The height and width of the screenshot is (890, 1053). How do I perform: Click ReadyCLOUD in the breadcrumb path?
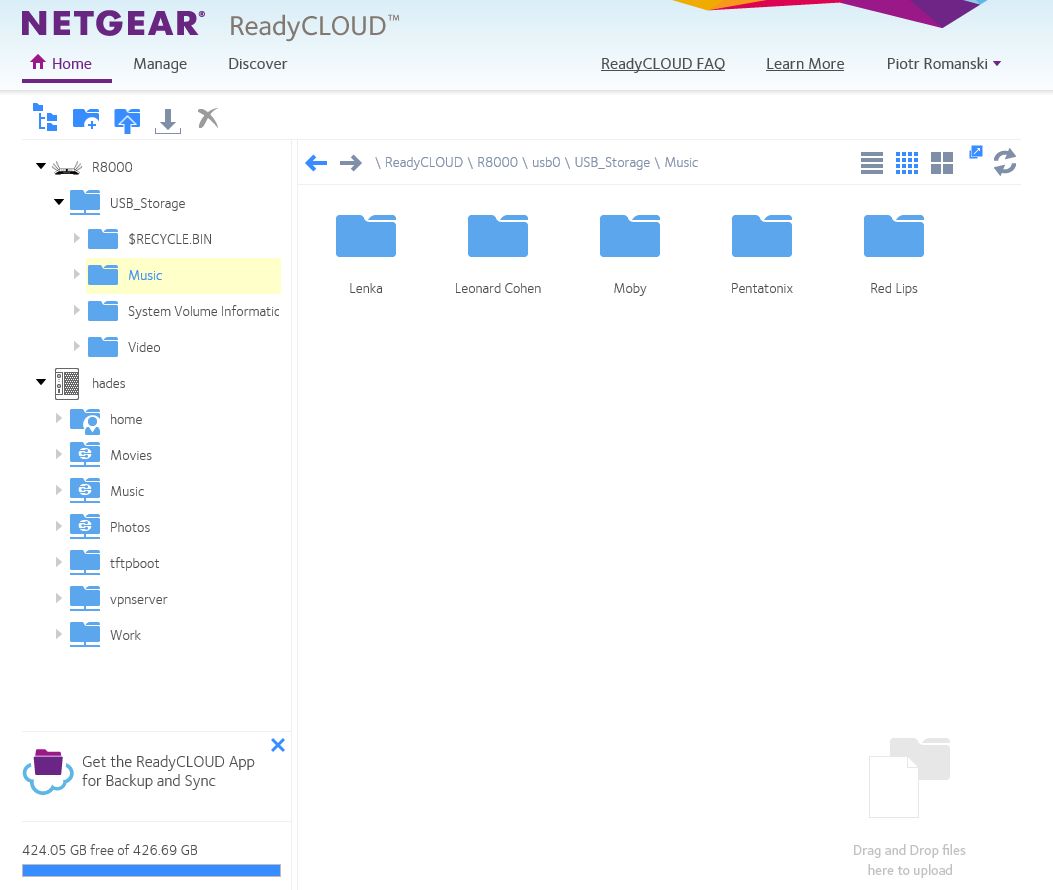tap(424, 163)
